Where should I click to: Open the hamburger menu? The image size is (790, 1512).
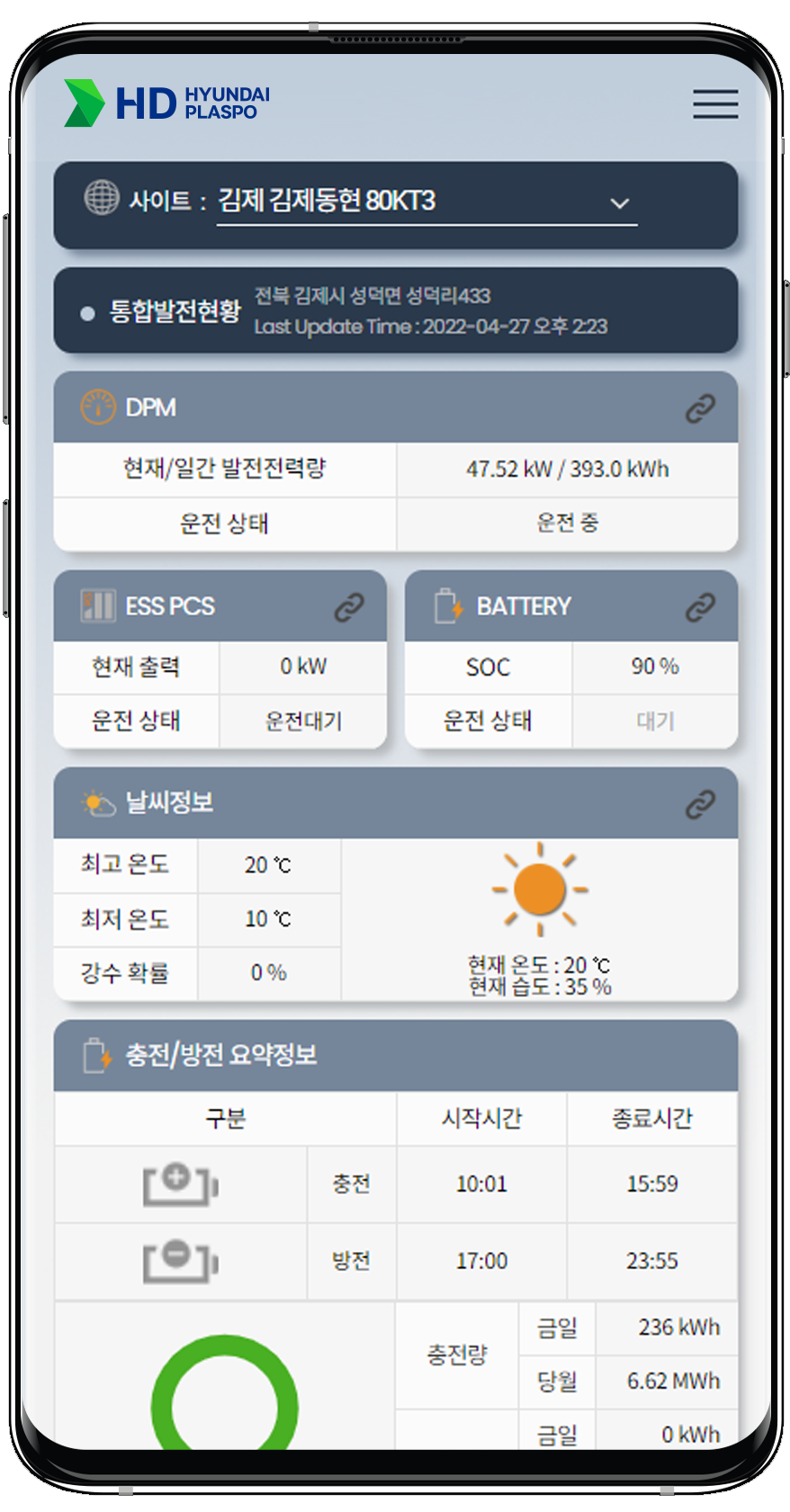[715, 104]
